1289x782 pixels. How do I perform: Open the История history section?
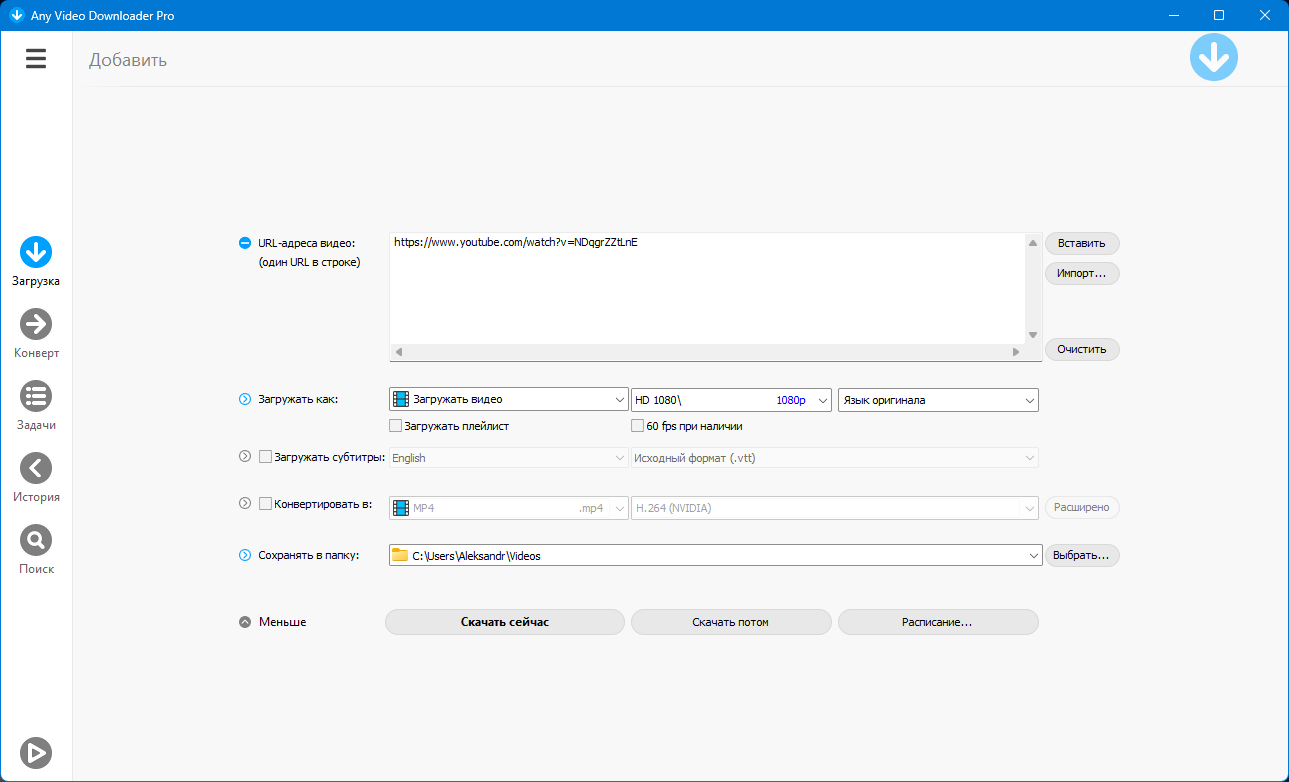click(36, 469)
